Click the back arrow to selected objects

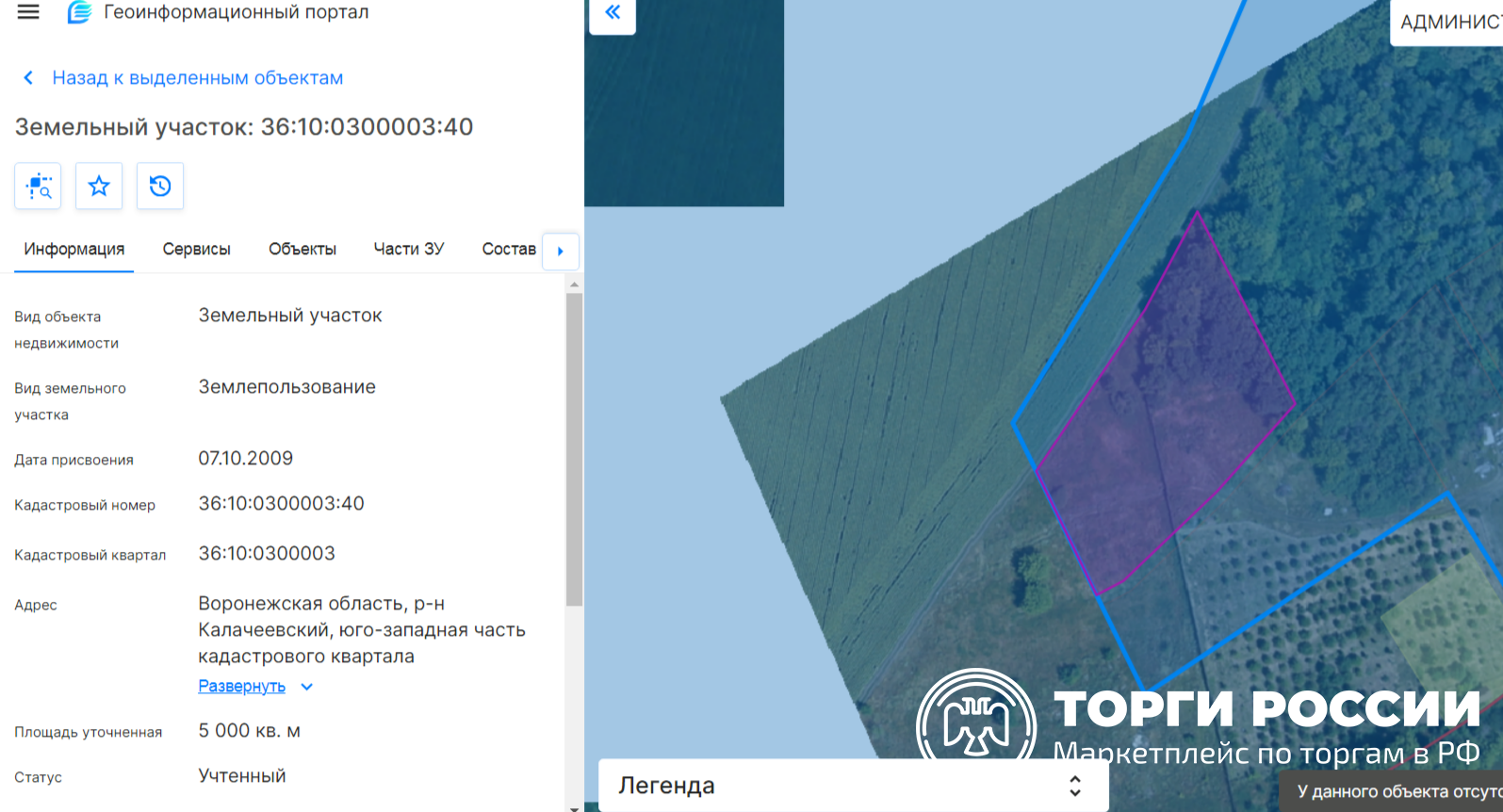pyautogui.click(x=28, y=78)
